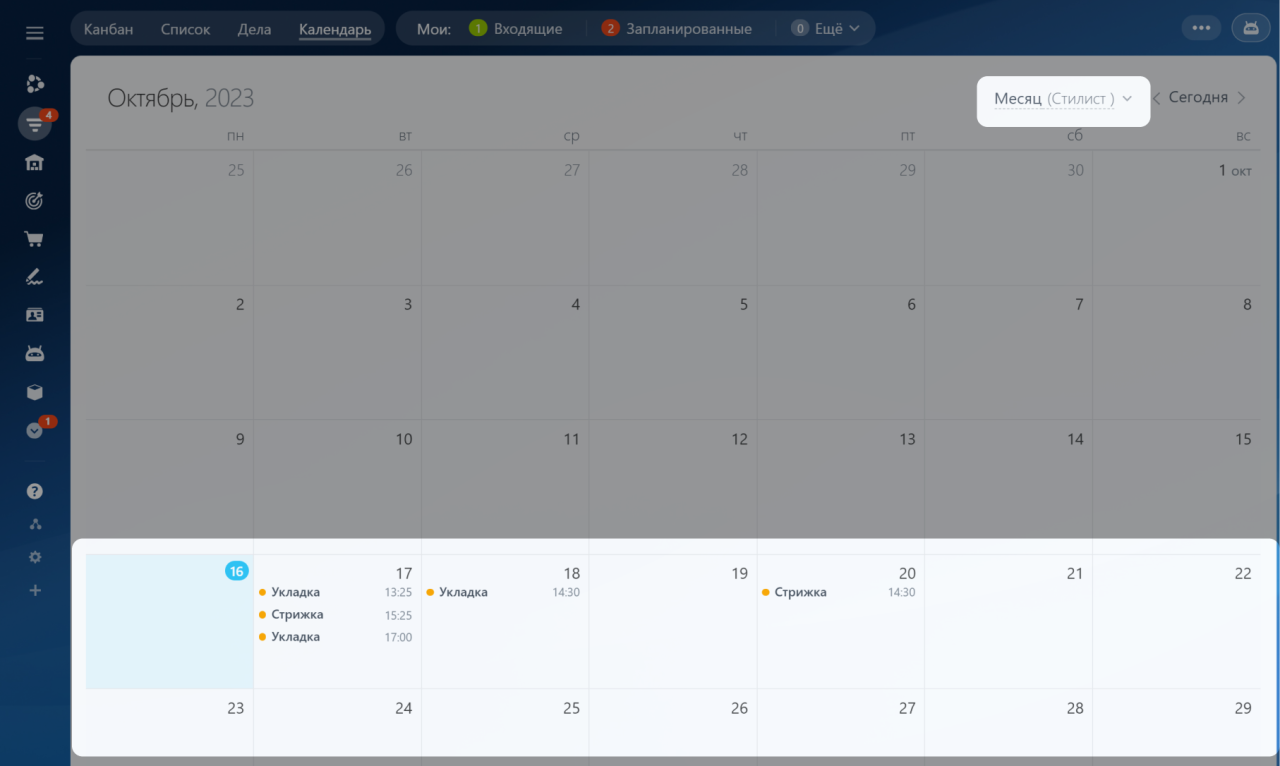Click the three-circles feed icon in sidebar
Screen dimensions: 1280x766
pyautogui.click(x=35, y=84)
